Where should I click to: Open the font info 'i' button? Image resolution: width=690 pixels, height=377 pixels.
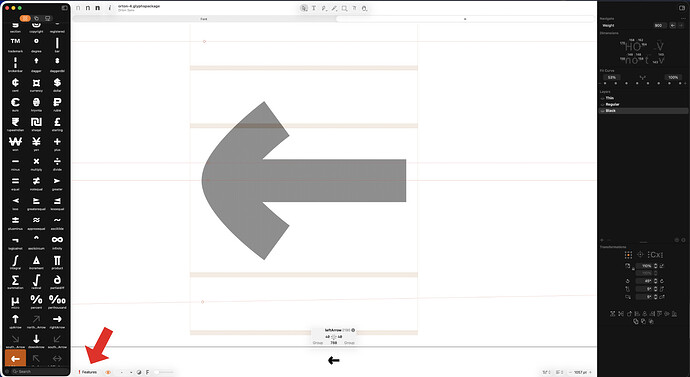[110, 8]
